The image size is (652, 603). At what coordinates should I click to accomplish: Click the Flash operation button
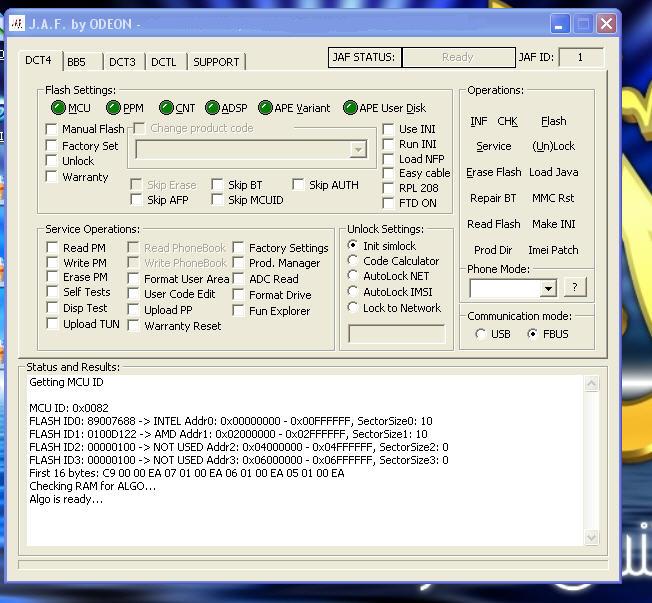click(x=553, y=121)
